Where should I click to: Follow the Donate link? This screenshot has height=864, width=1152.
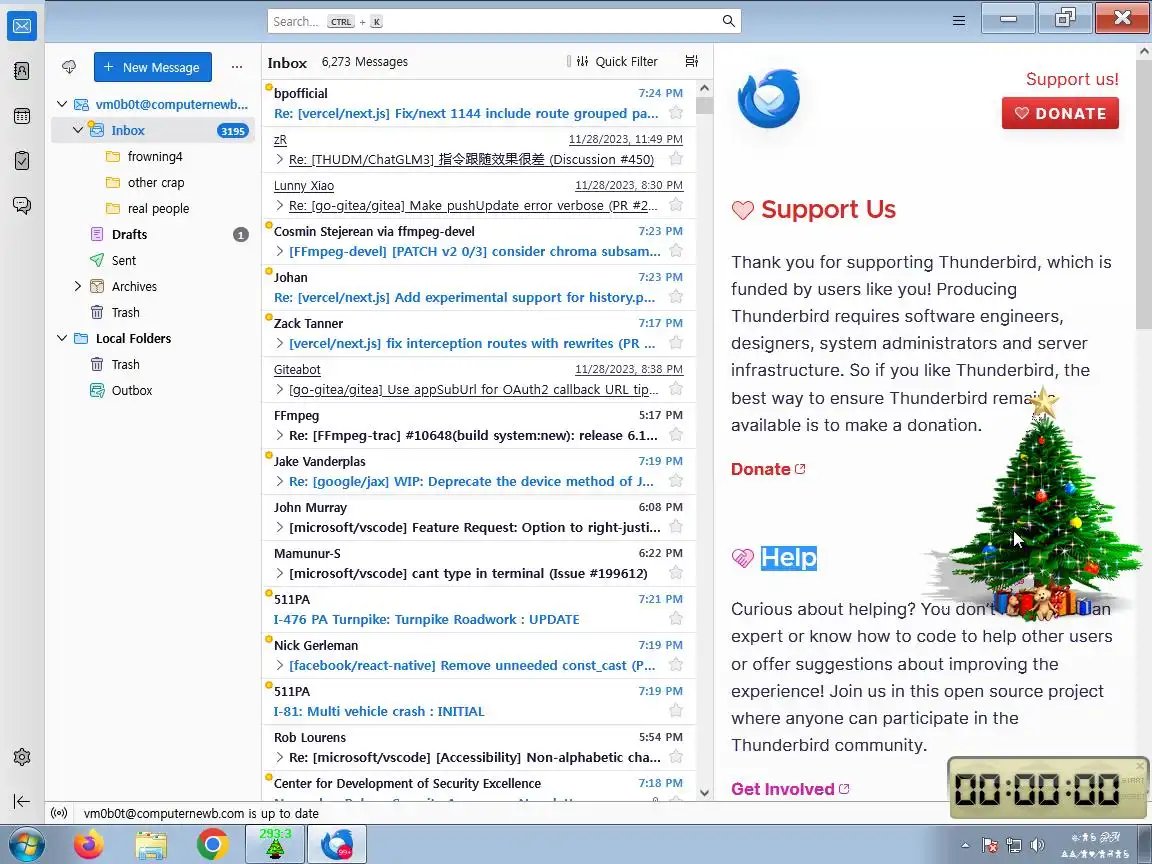(768, 469)
